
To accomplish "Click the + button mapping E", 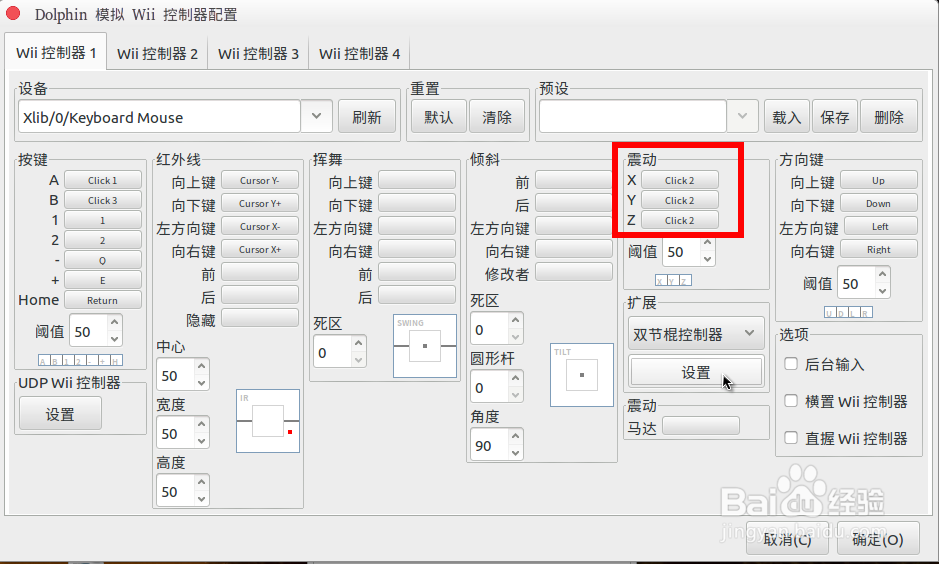I will pos(102,280).
